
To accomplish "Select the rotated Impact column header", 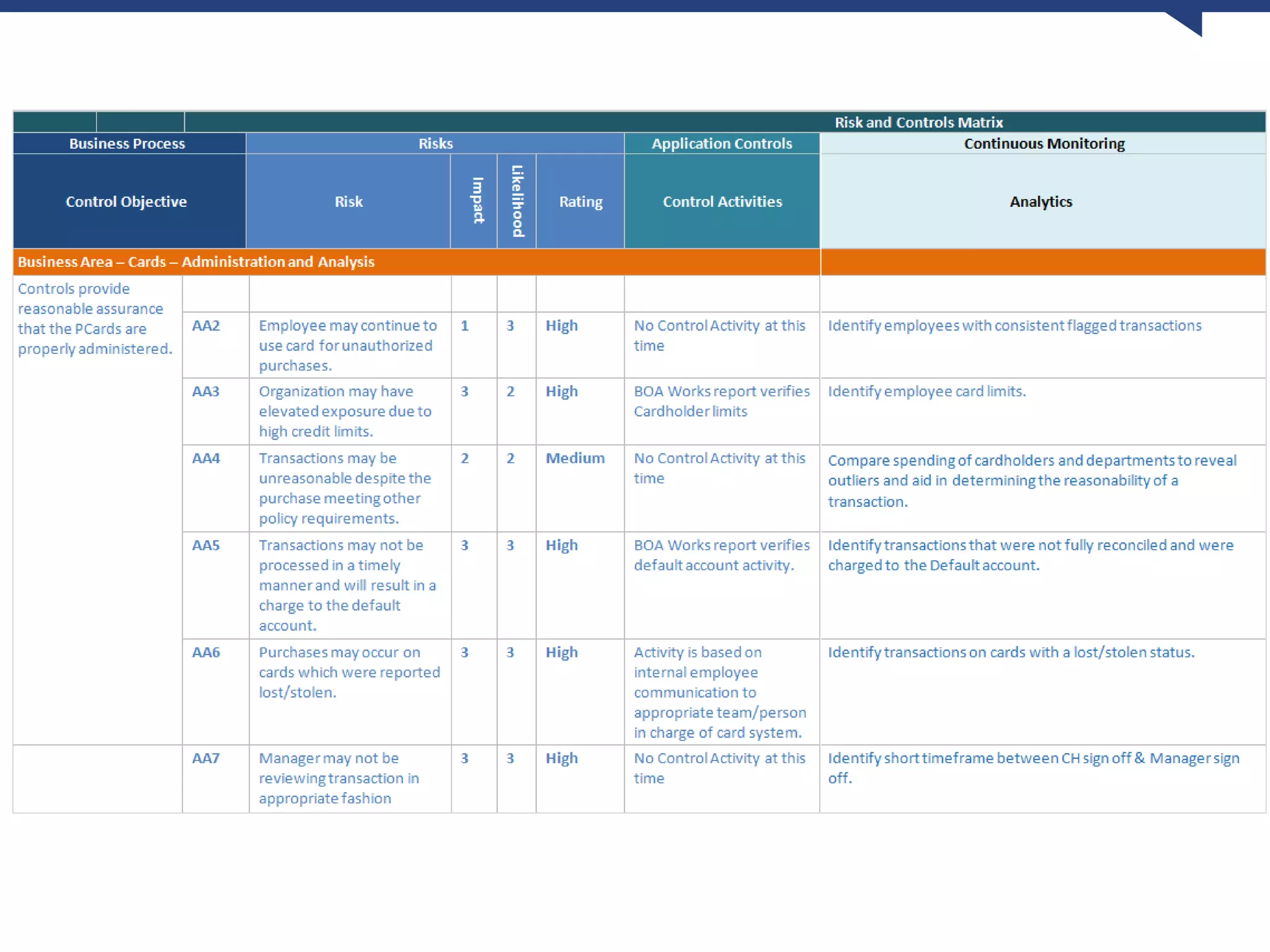I will coord(477,200).
